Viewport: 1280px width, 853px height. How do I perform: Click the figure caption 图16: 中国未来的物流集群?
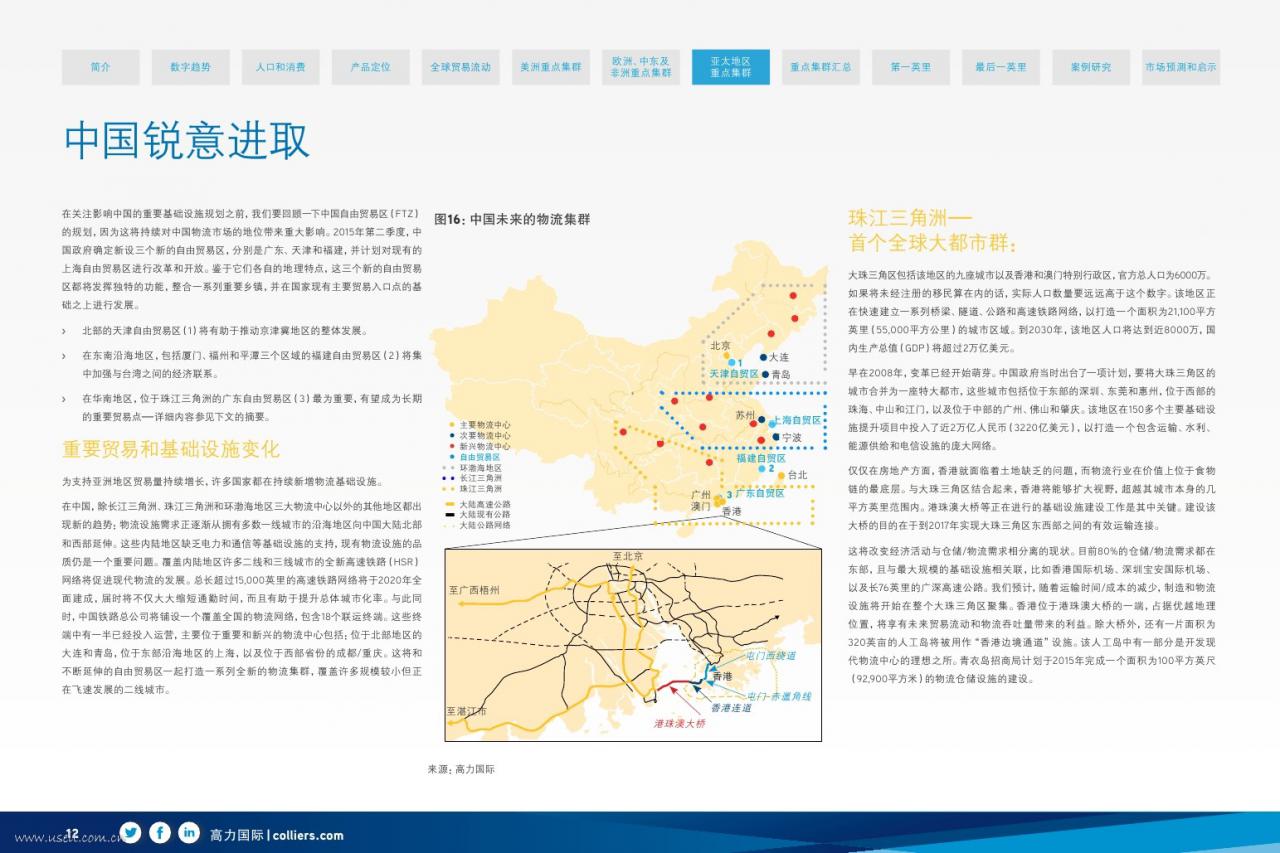coord(512,219)
